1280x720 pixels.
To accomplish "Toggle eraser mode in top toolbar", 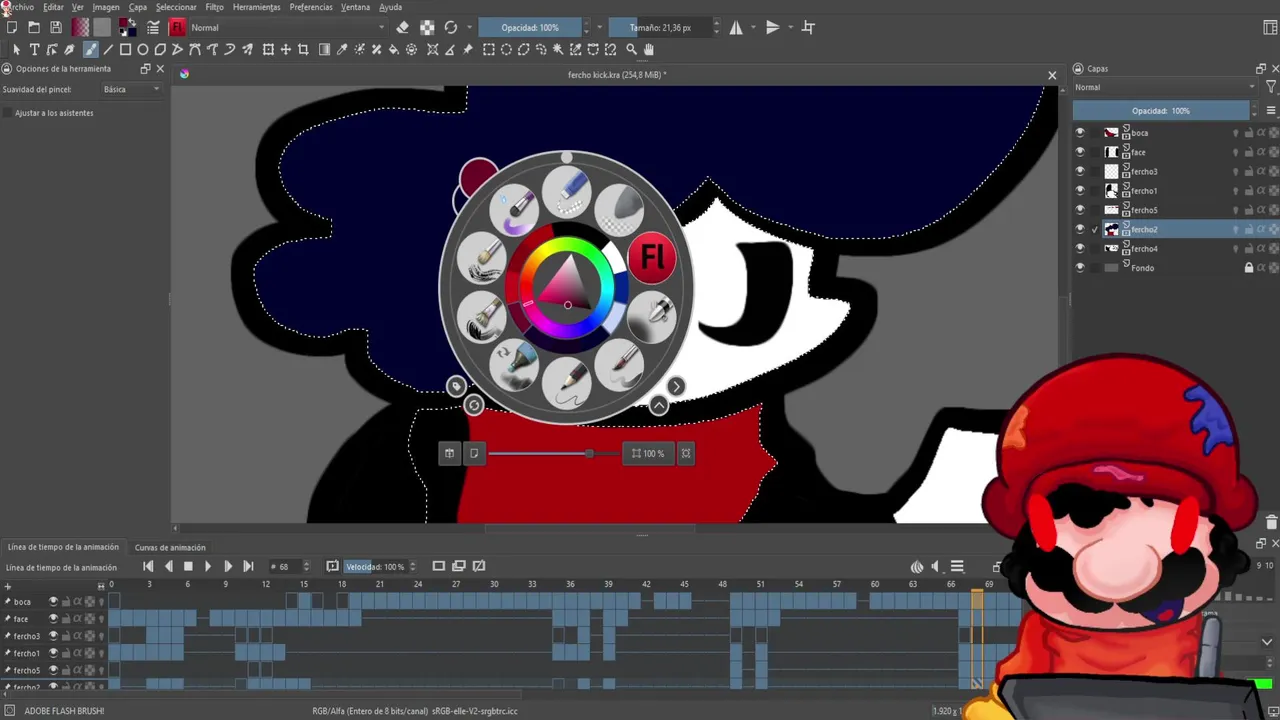I will pos(402,27).
